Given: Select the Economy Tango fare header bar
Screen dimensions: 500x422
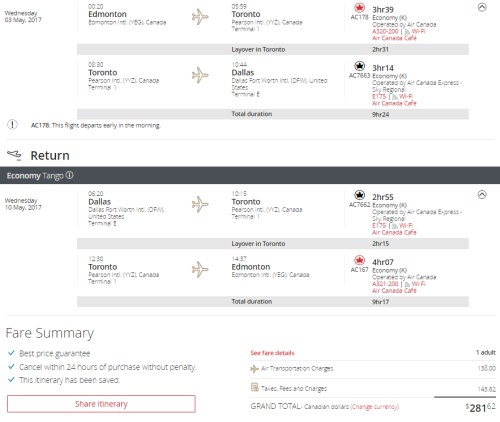Looking at the screenshot, I should point(250,175).
